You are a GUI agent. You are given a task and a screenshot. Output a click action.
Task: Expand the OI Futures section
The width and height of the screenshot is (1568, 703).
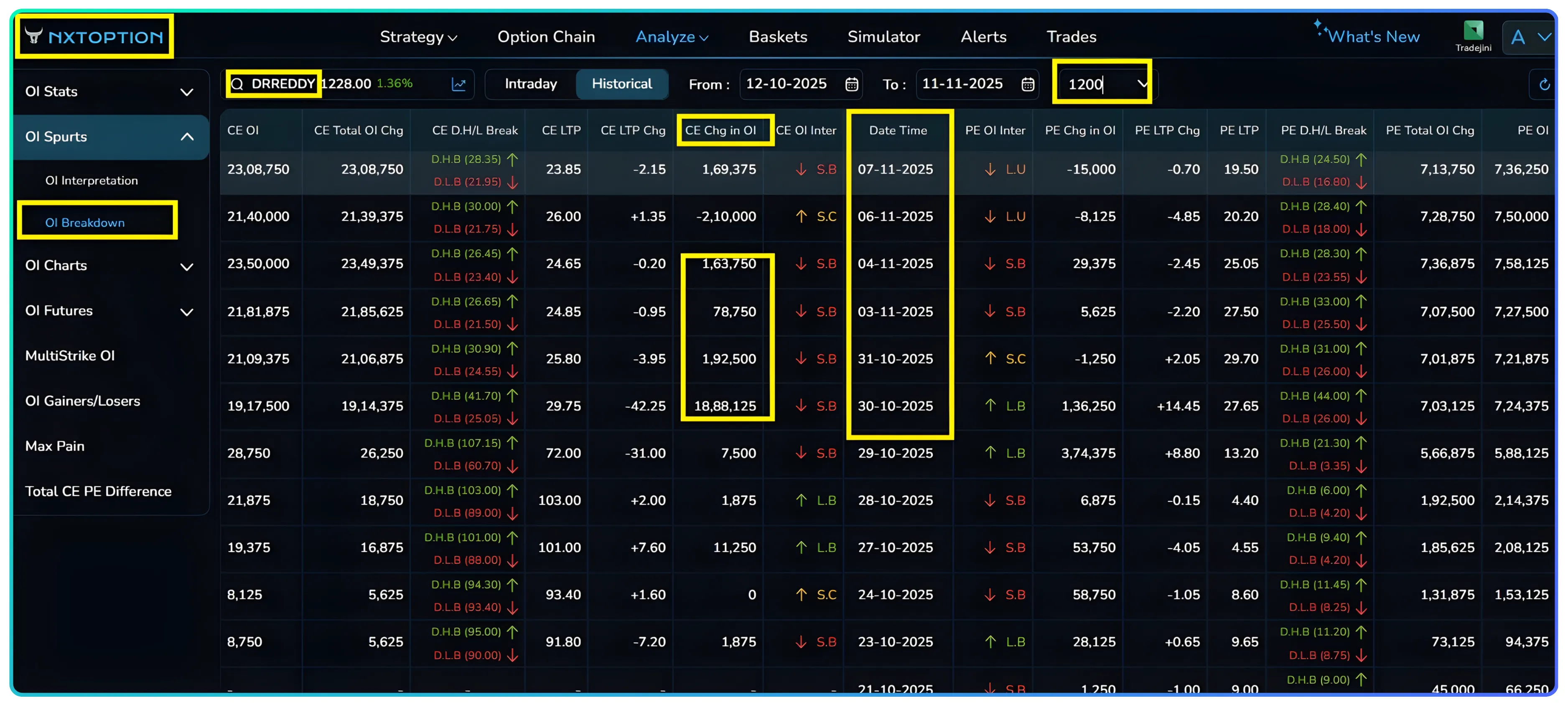coord(187,311)
